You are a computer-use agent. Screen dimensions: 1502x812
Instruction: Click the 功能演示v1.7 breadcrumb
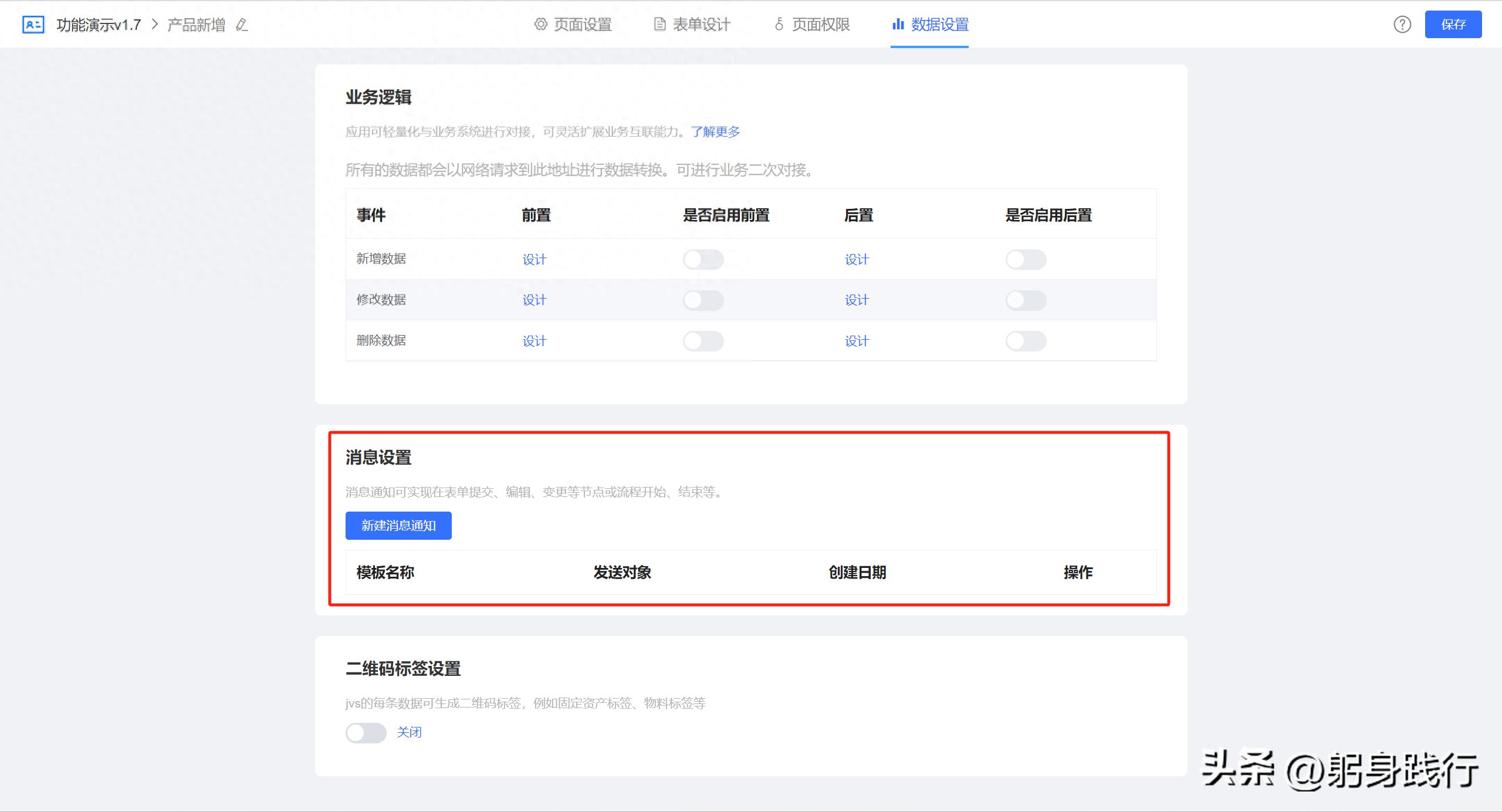(x=99, y=25)
